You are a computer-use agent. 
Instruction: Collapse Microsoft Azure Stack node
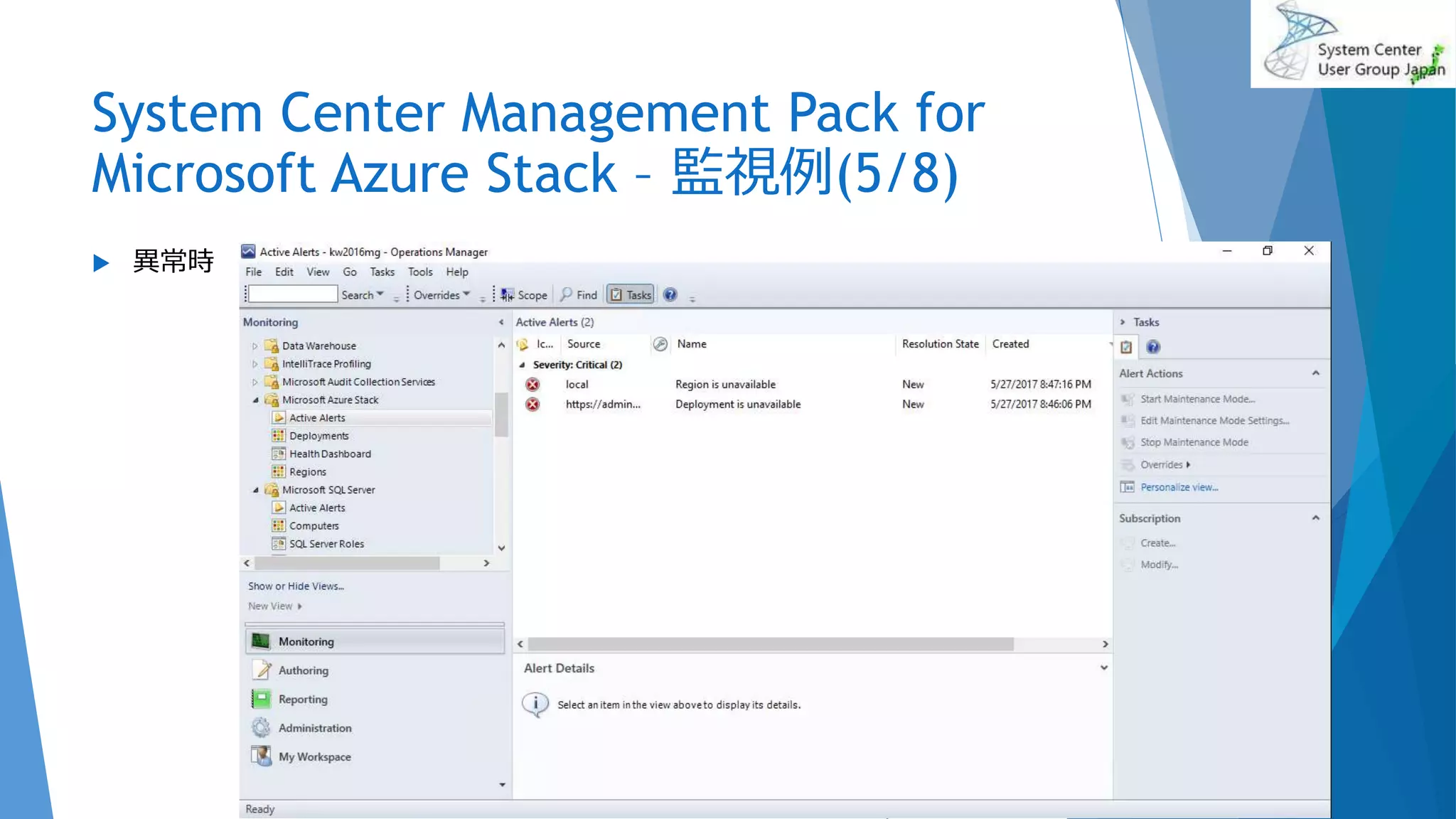click(255, 400)
